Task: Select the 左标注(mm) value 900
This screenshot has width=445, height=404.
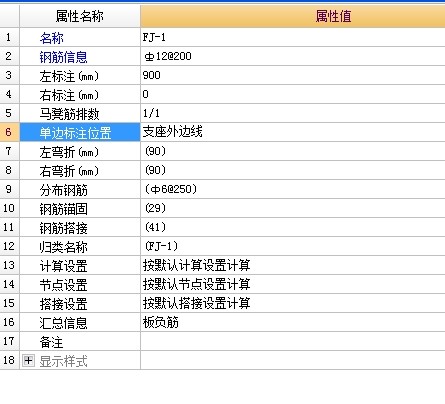Action: click(x=151, y=75)
